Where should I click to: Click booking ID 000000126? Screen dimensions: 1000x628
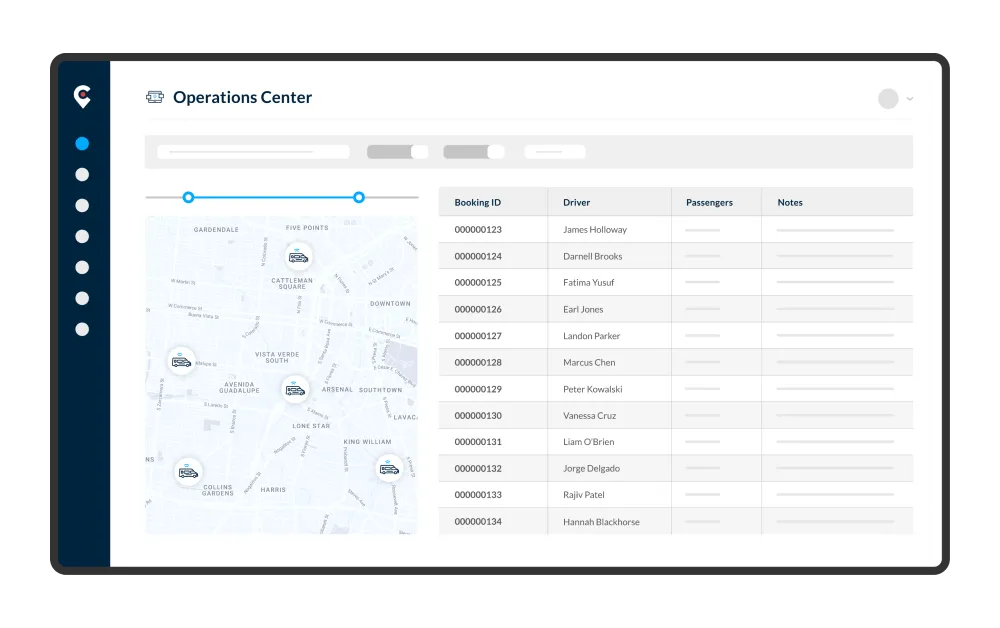click(478, 309)
